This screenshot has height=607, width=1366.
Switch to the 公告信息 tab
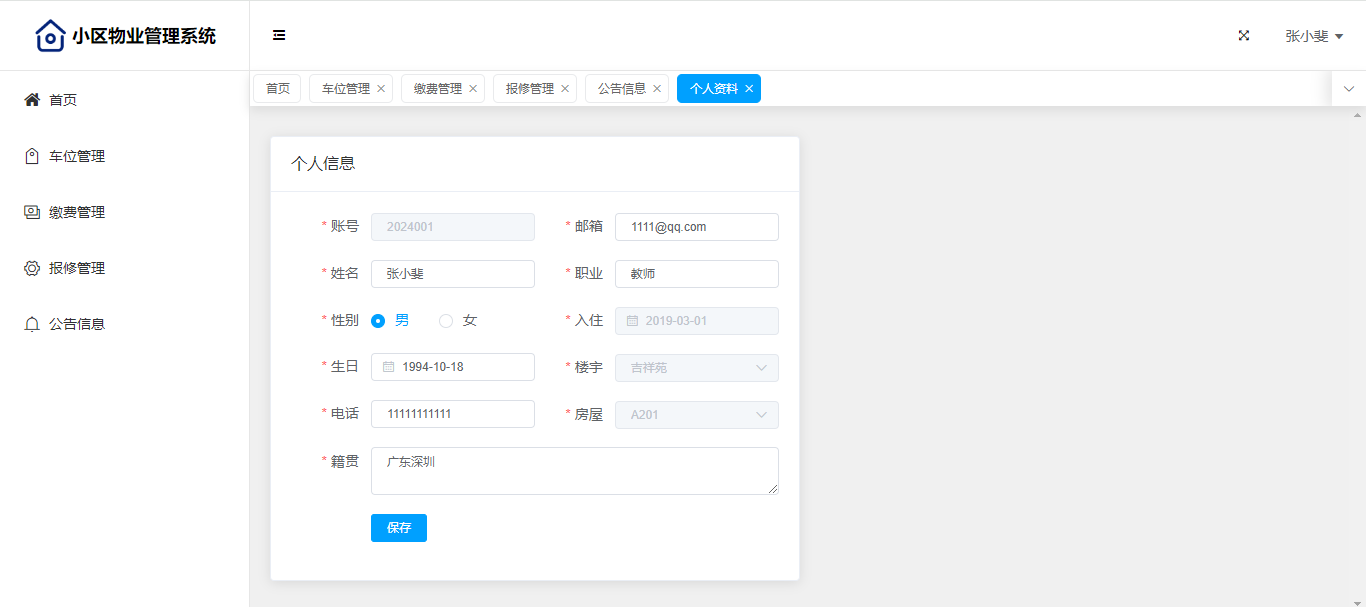(x=621, y=89)
